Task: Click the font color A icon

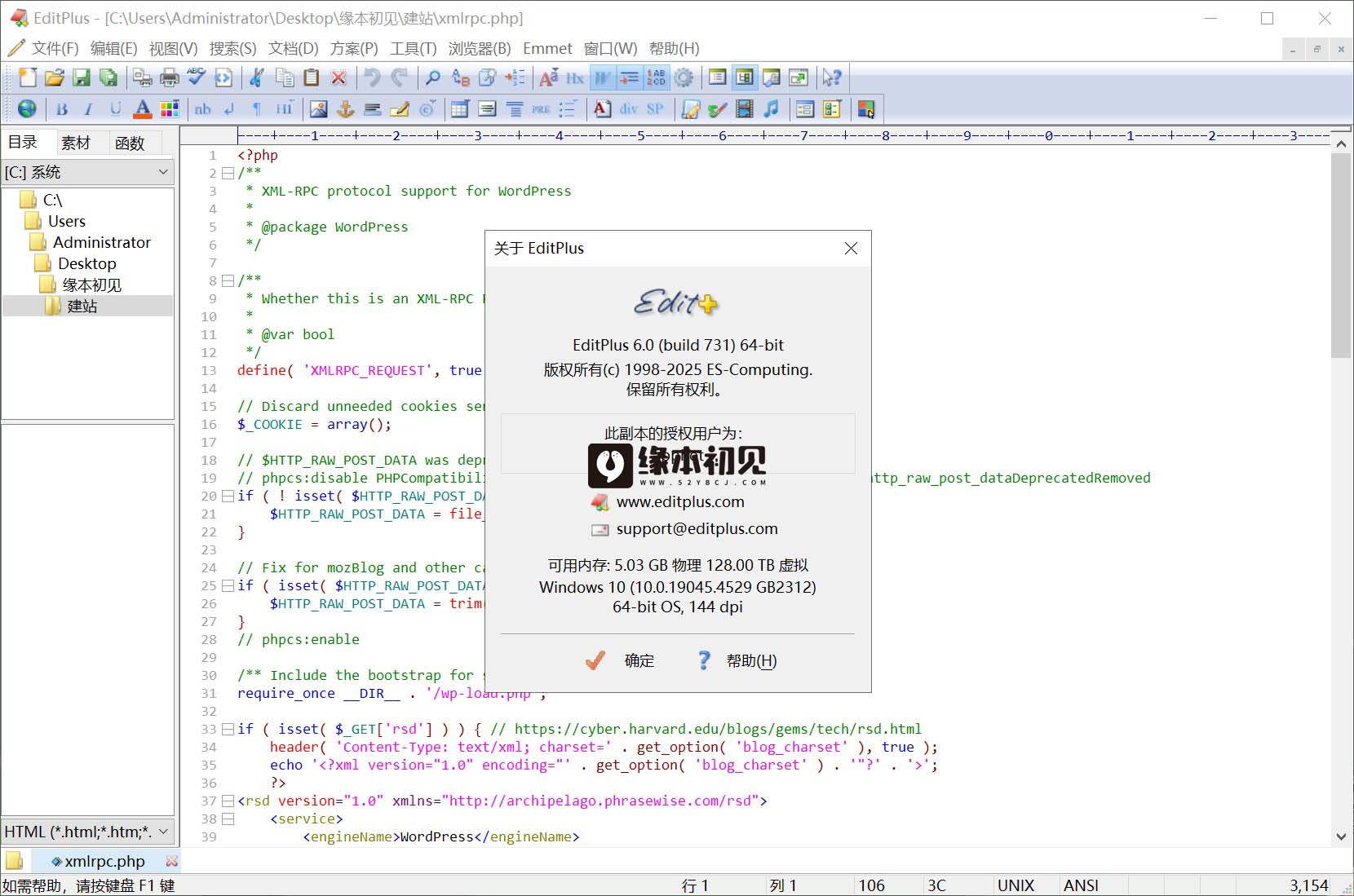Action: point(143,108)
